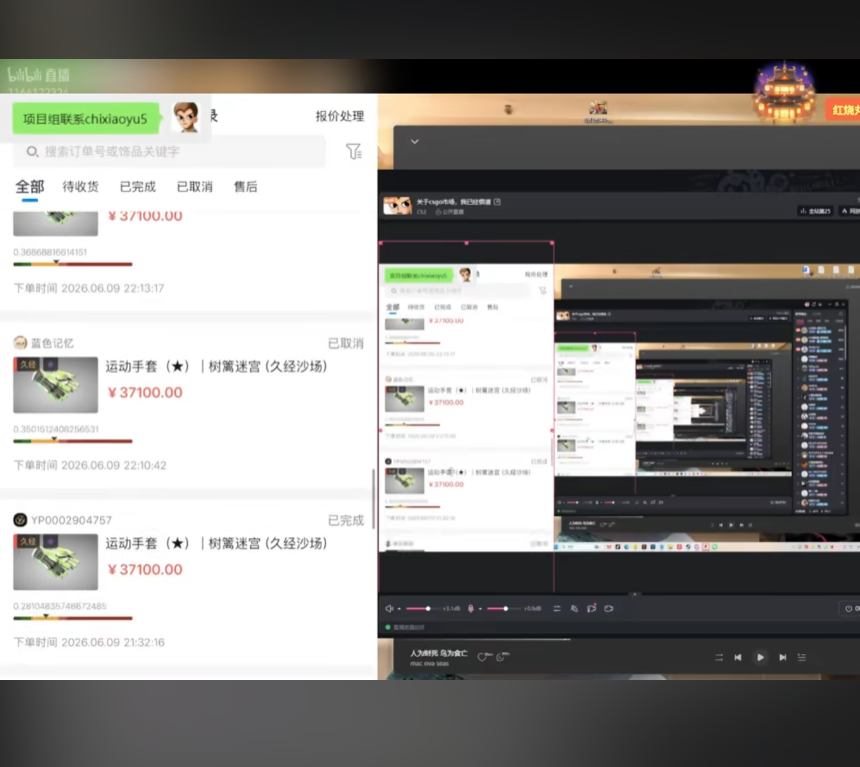Click the song title 人为财死 鸟为食亡
Screen dimensions: 860x767
coord(439,653)
